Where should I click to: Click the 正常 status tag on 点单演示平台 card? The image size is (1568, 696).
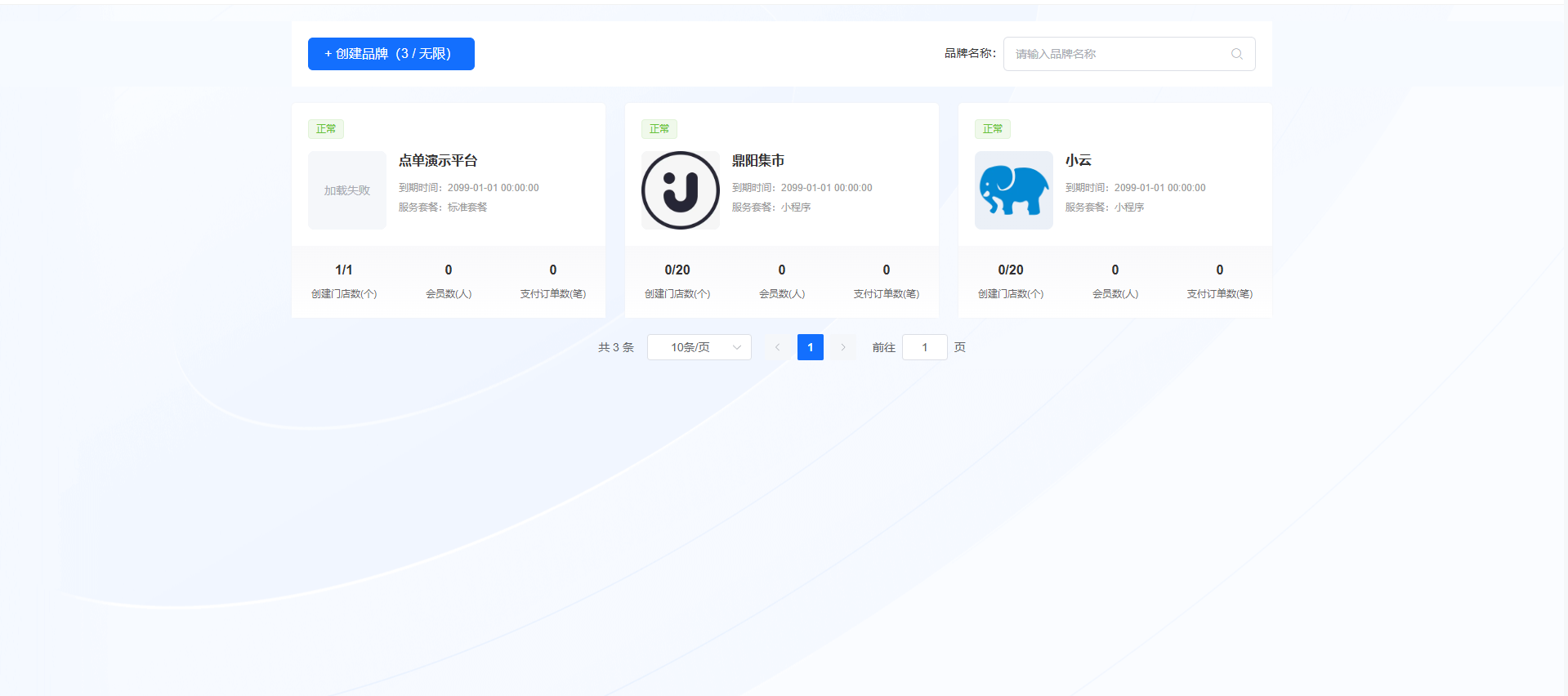pyautogui.click(x=326, y=129)
